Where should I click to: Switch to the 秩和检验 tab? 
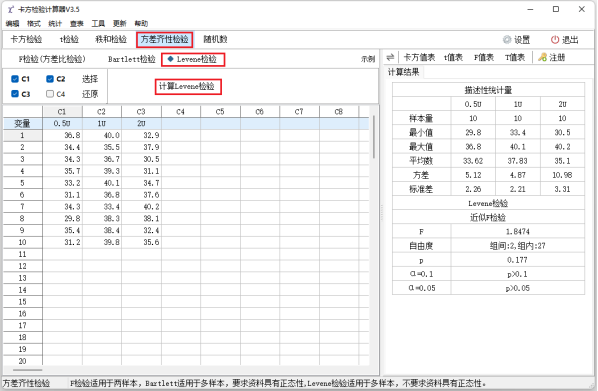111,39
